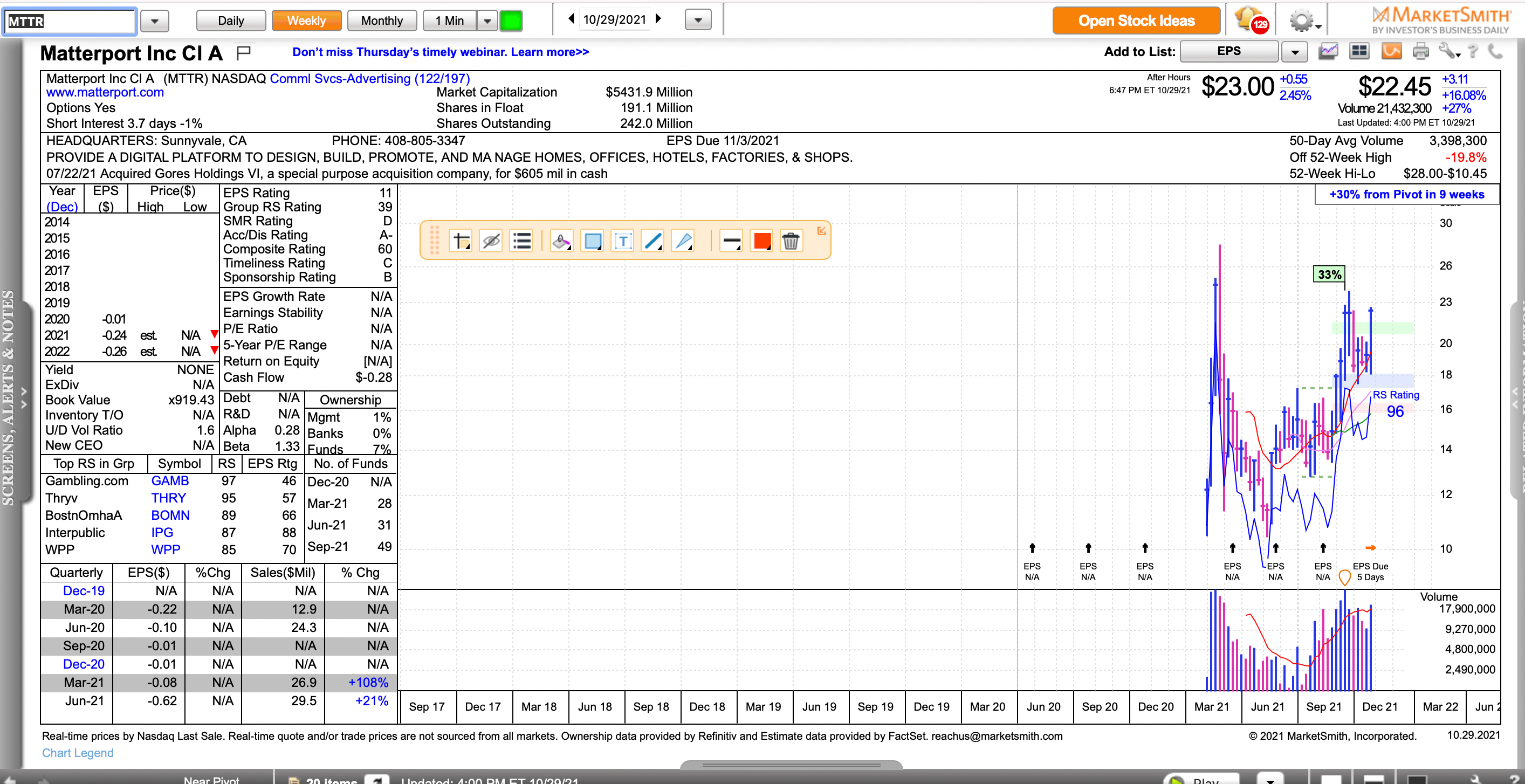The image size is (1525, 784).
Task: Click the flag icon beside Matterport name
Action: coord(243,53)
